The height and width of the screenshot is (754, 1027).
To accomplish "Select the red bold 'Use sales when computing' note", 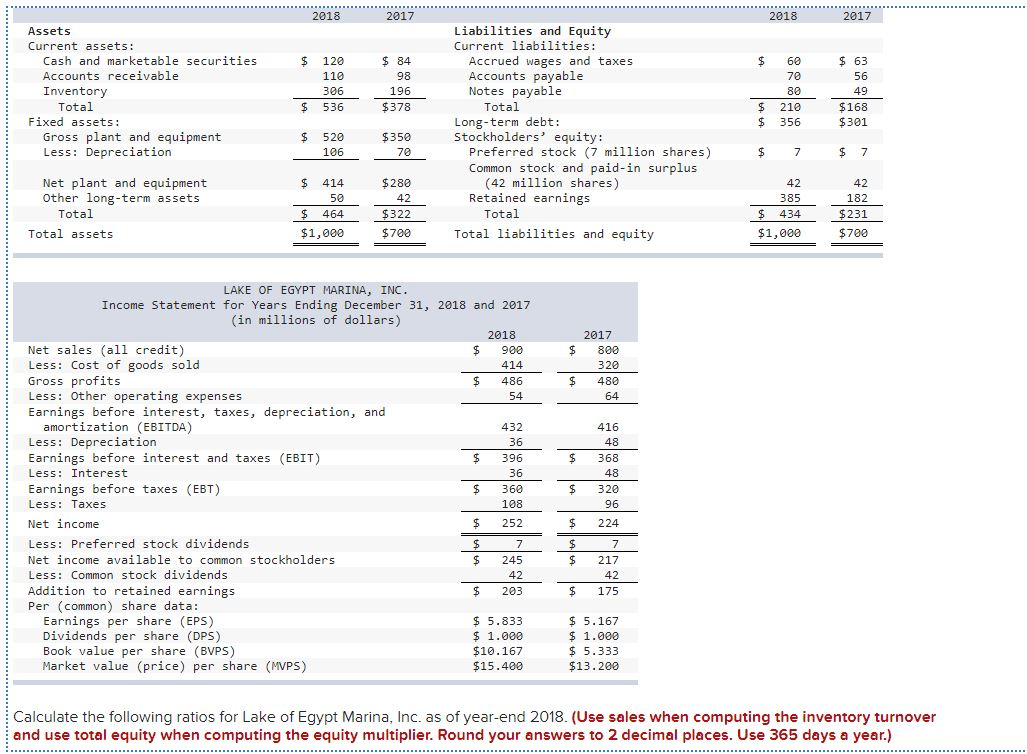I will pos(475,726).
